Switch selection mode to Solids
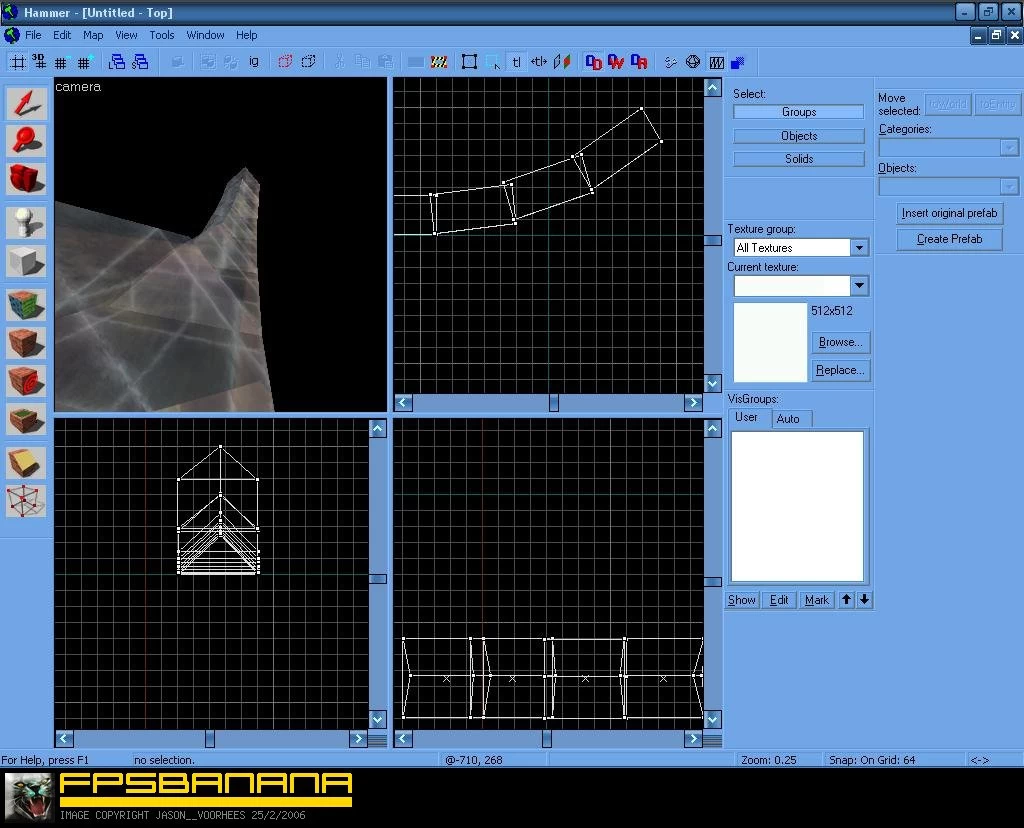1024x828 pixels. point(799,159)
